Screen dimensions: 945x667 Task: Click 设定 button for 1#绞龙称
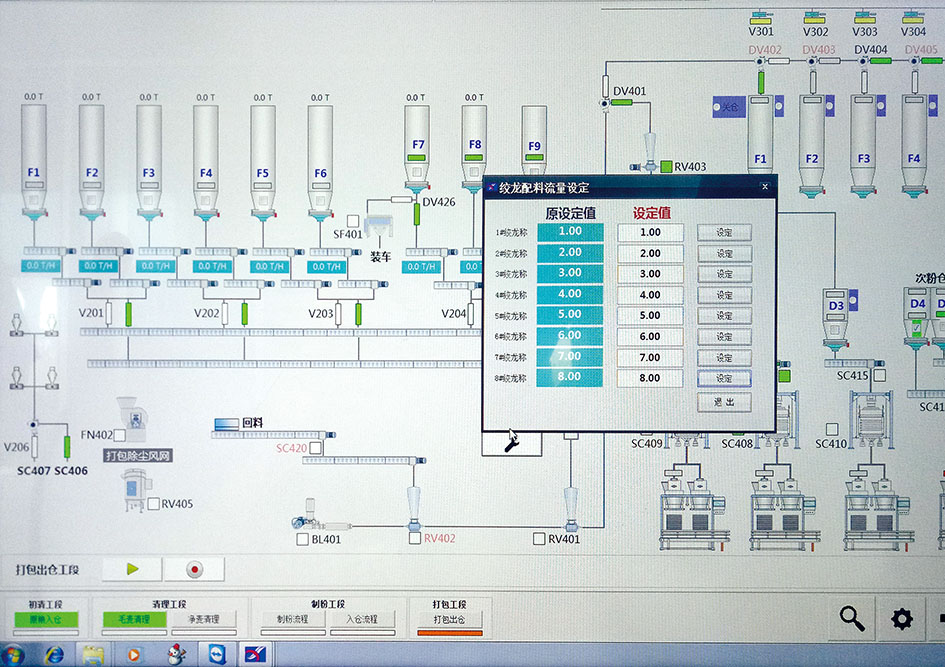[x=724, y=233]
